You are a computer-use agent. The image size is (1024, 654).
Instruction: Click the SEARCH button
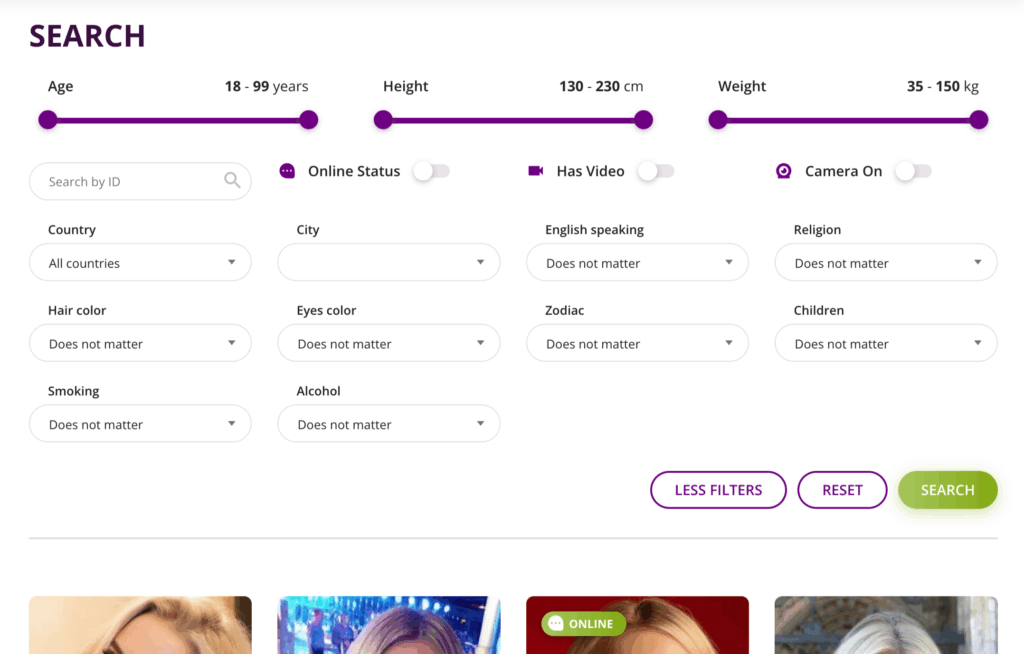click(947, 490)
